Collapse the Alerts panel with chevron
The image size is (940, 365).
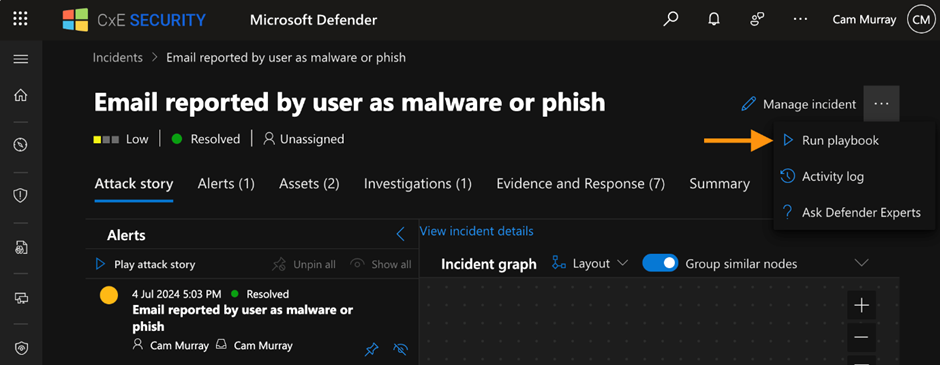[x=400, y=234]
